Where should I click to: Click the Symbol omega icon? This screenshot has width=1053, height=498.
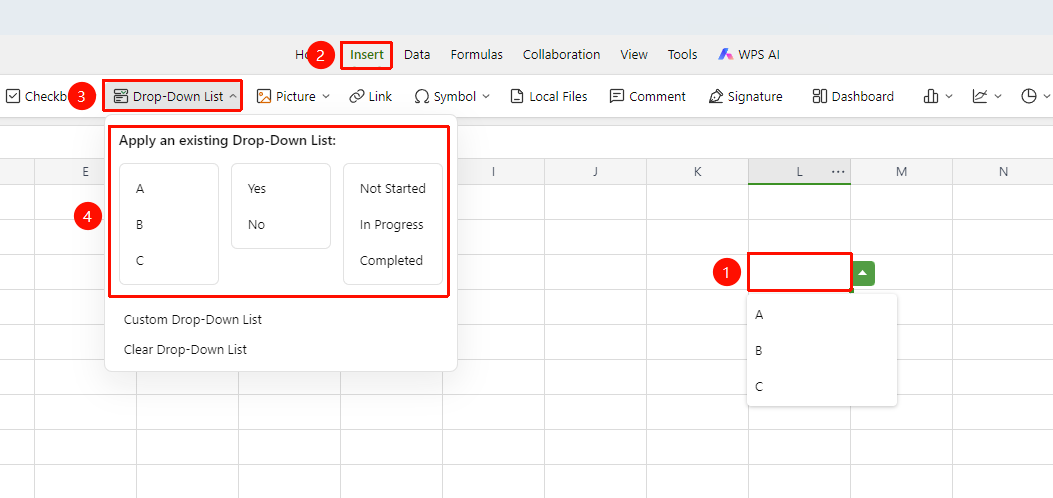(x=422, y=97)
